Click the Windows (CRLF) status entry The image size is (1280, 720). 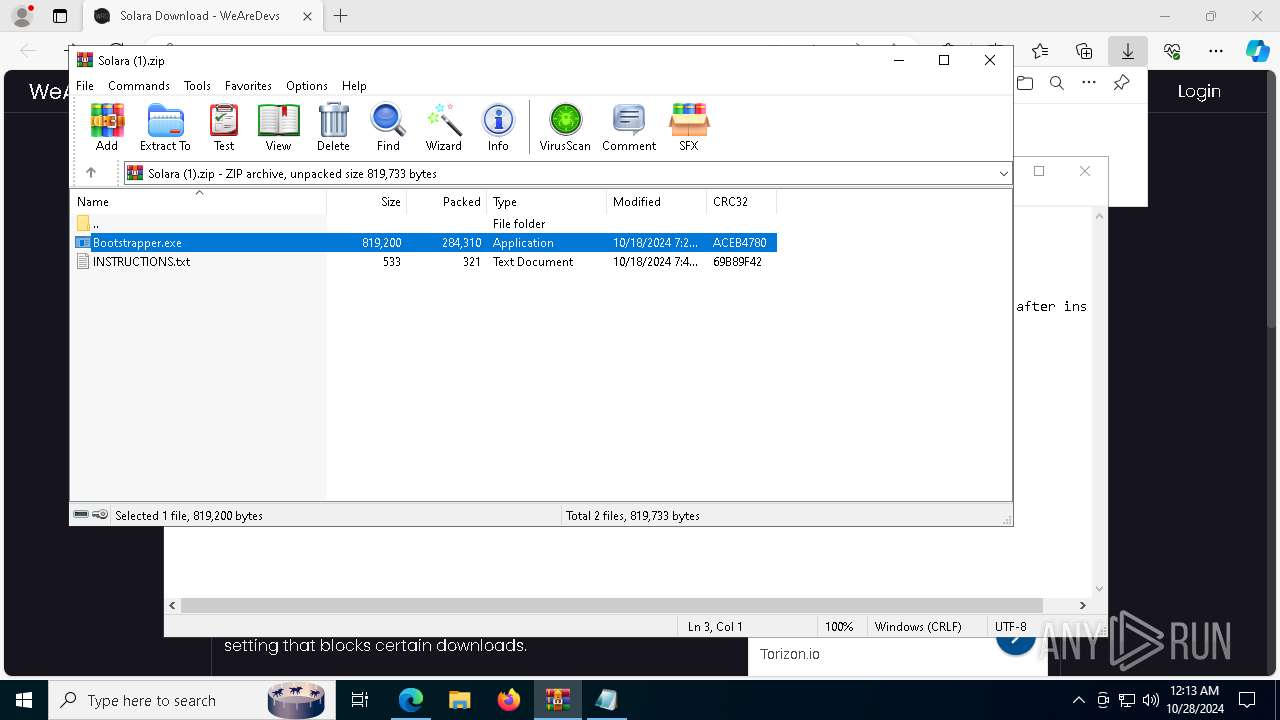[x=918, y=627]
